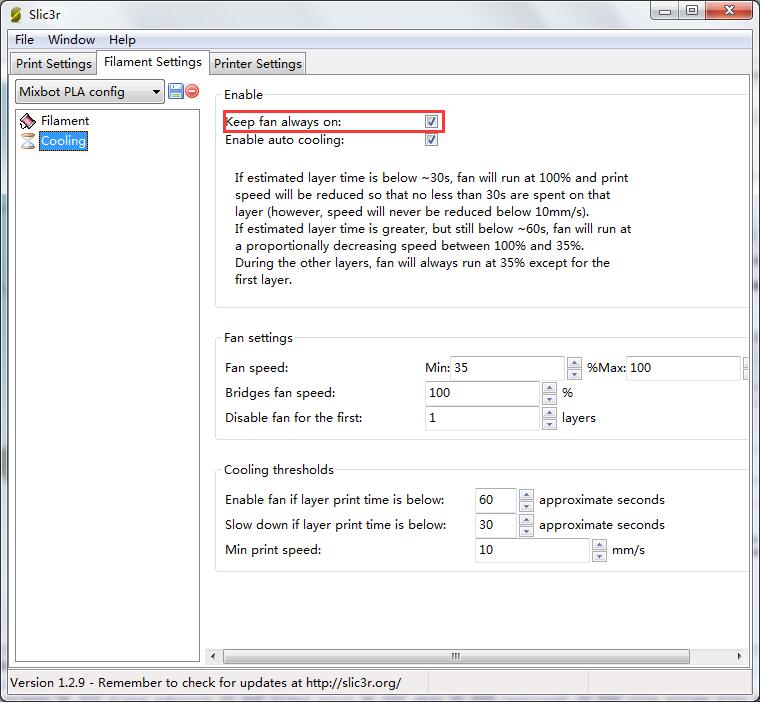Open the File menu
The image size is (760, 702).
pos(24,40)
